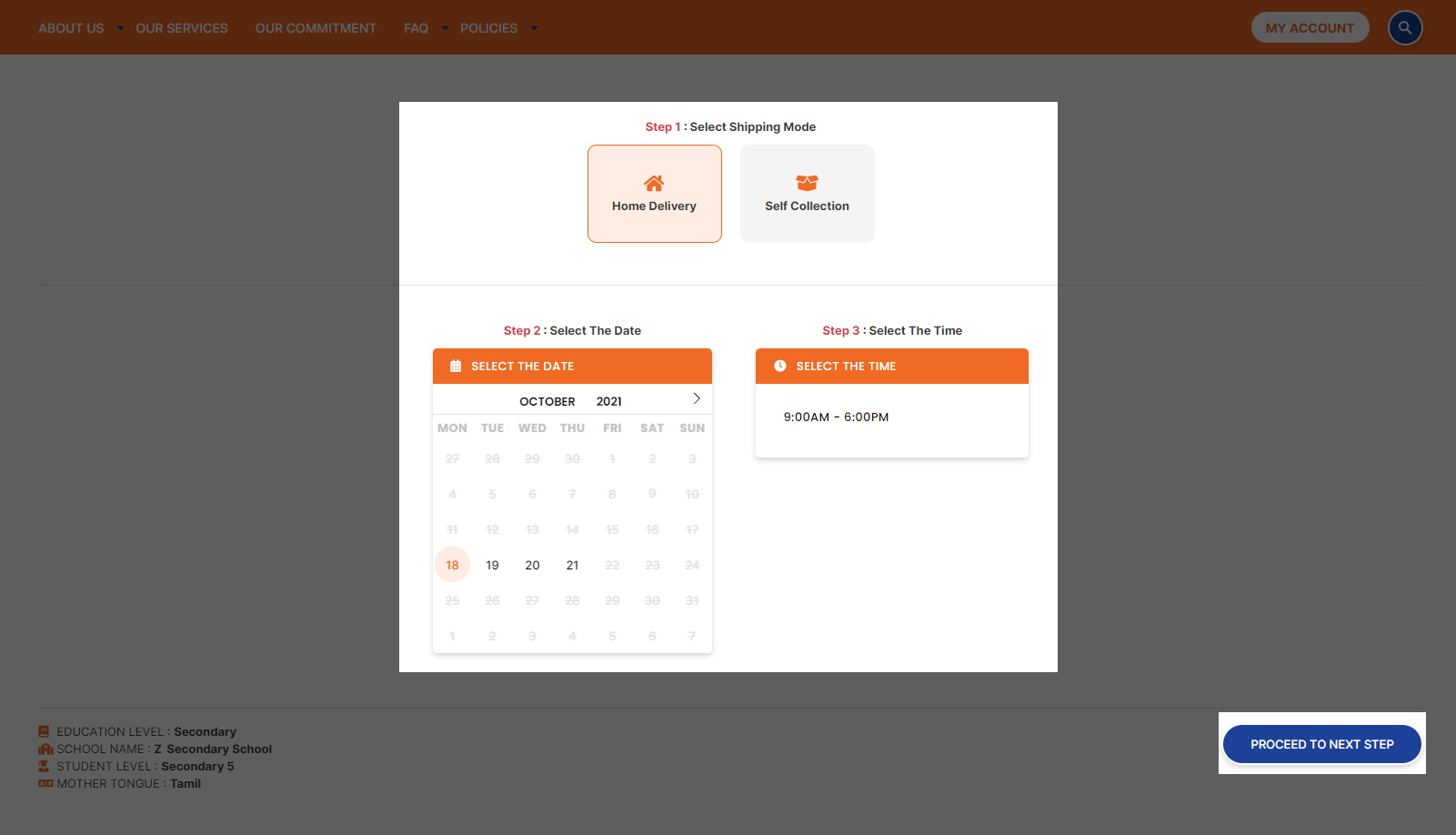Pick October 21 in the calendar
The width and height of the screenshot is (1456, 835).
click(572, 565)
